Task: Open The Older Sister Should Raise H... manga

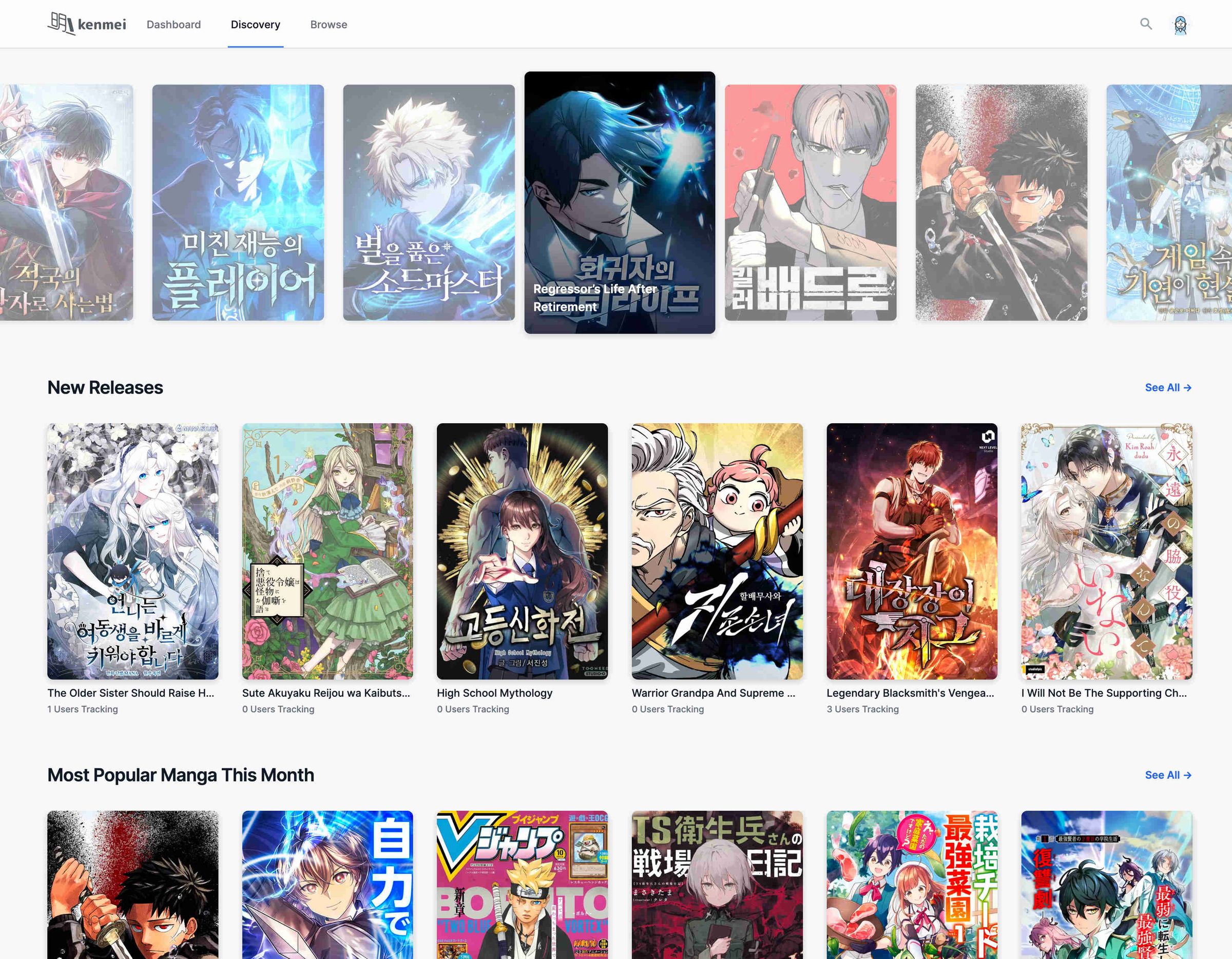Action: coord(132,550)
